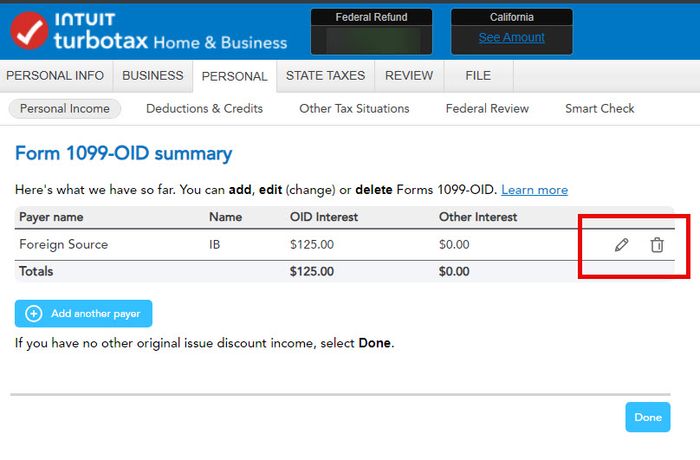Click the pencil edit icon for Foreign Source
The width and height of the screenshot is (700, 460).
[x=621, y=245]
